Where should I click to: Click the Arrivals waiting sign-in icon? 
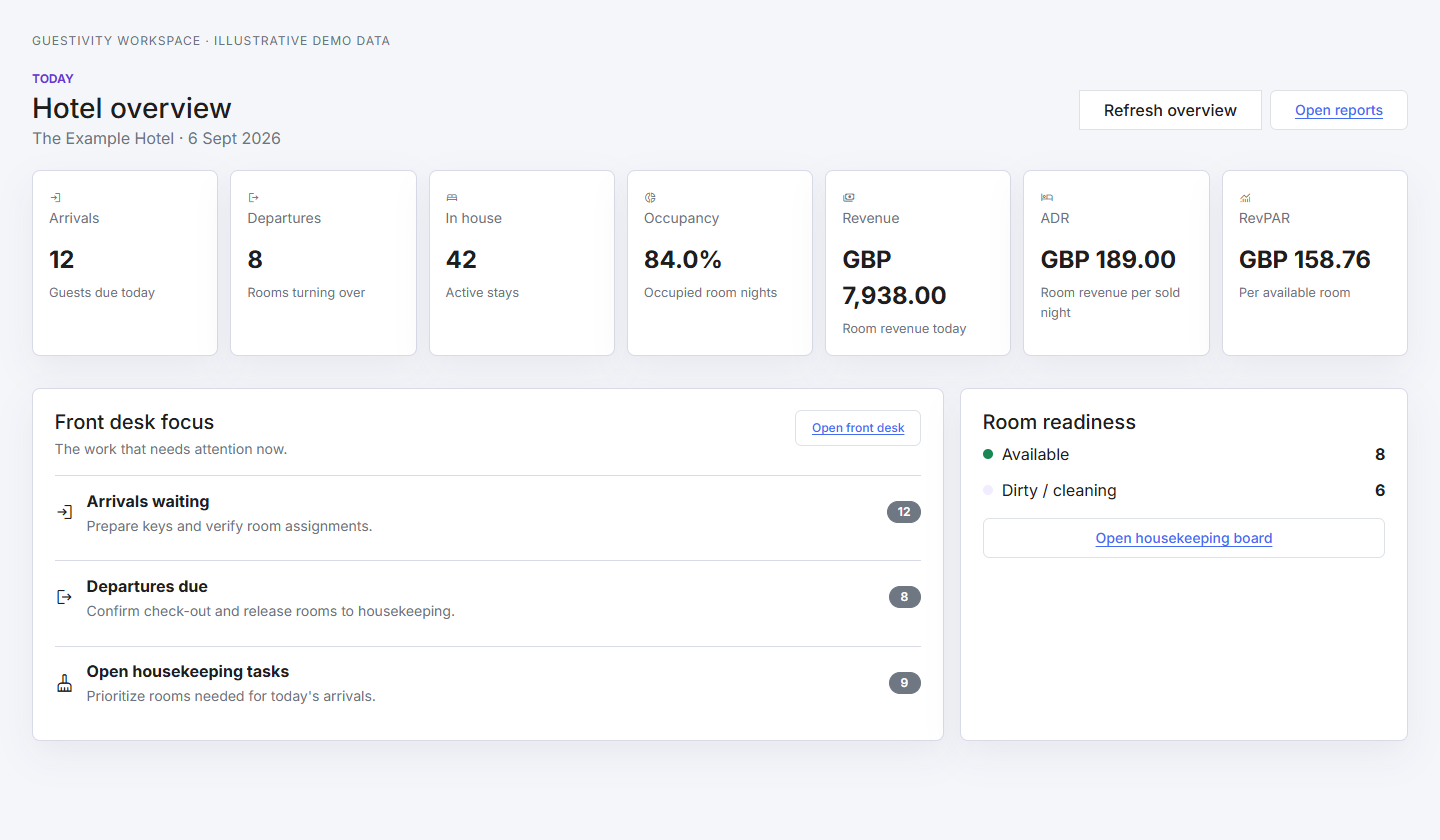pyautogui.click(x=64, y=512)
